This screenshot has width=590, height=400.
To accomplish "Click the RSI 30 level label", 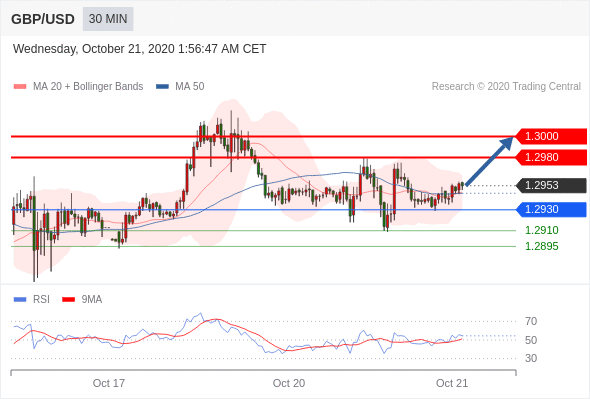I will pos(531,358).
